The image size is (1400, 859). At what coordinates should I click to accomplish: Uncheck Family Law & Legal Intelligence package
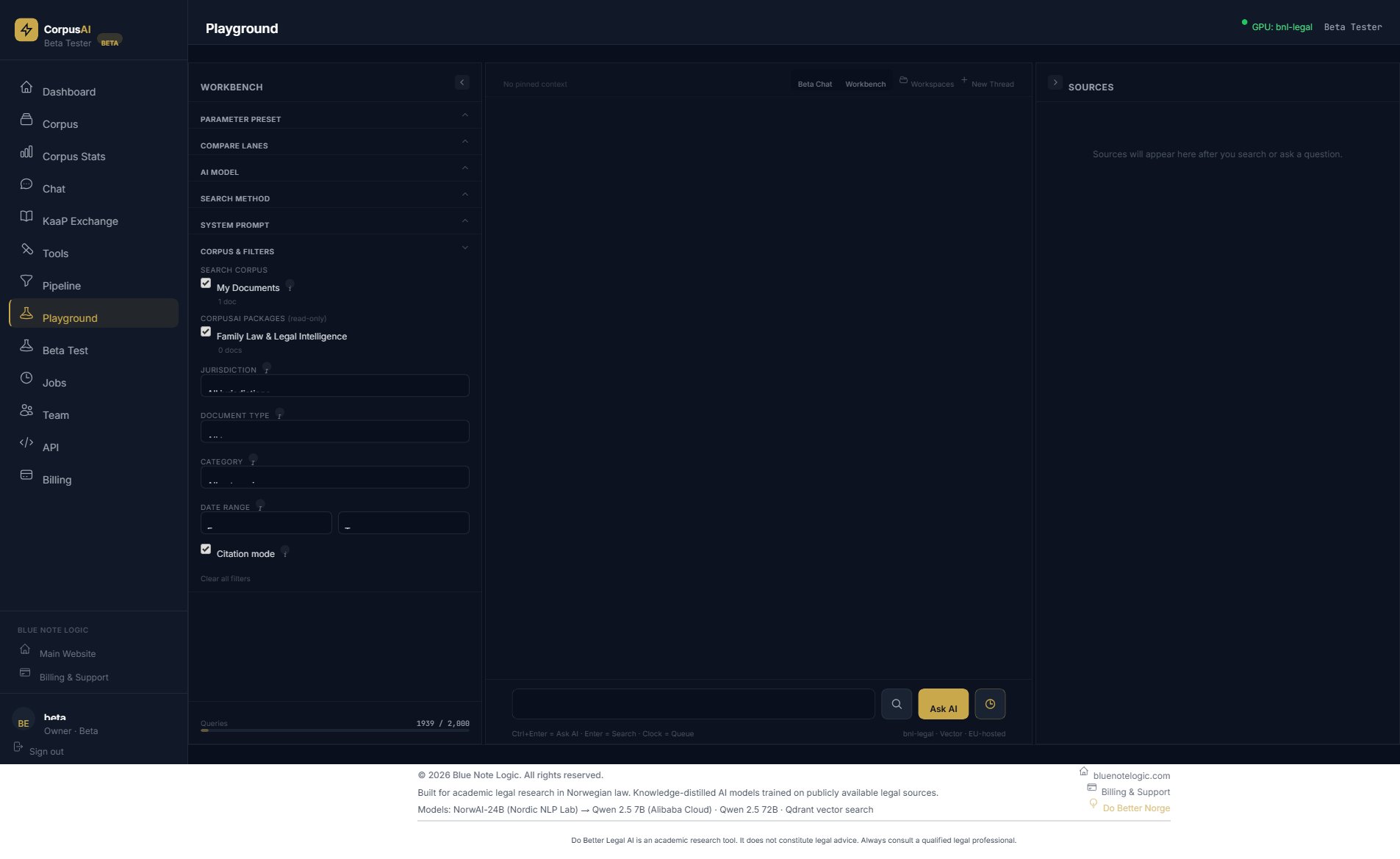(206, 331)
